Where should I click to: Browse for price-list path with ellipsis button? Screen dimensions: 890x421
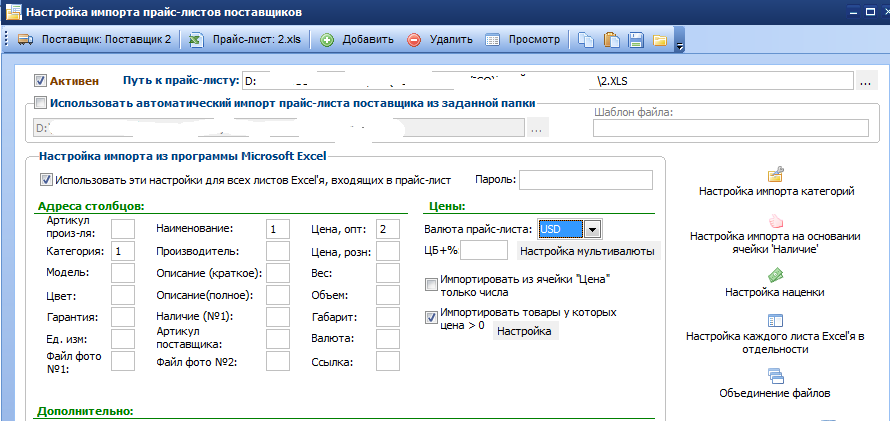point(865,81)
